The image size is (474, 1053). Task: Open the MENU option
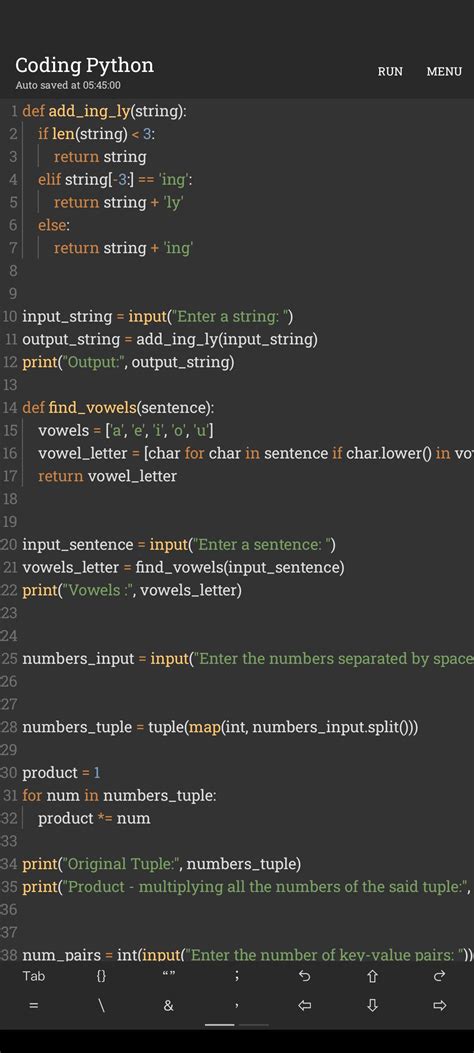[x=444, y=71]
